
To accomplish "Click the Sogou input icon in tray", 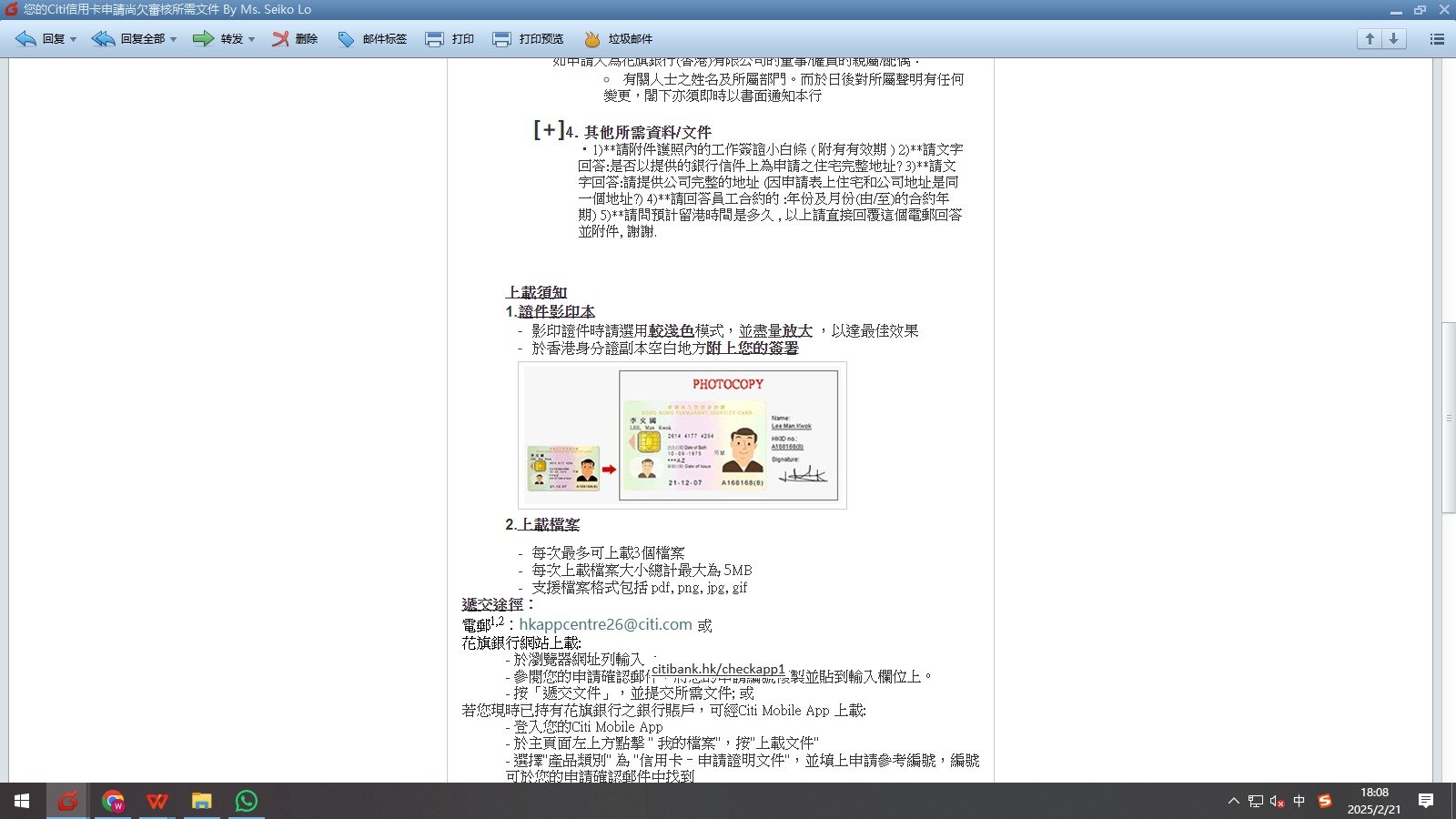I will [x=1325, y=801].
